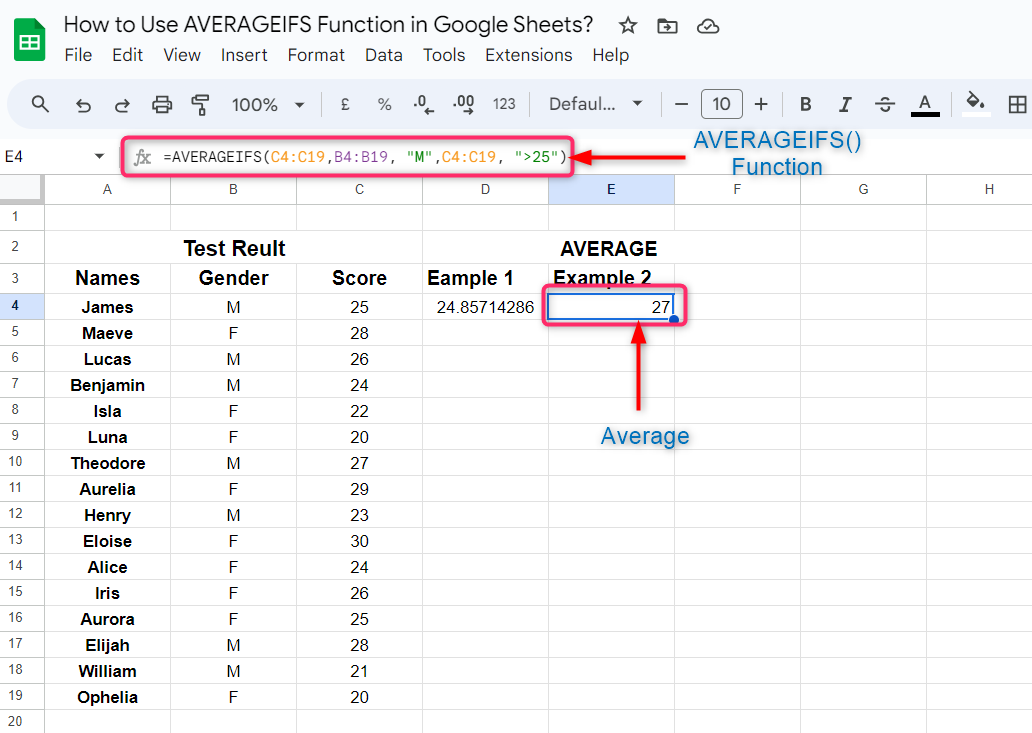Select the cell with Elijah
Screen dimensions: 1032x733
[107, 645]
